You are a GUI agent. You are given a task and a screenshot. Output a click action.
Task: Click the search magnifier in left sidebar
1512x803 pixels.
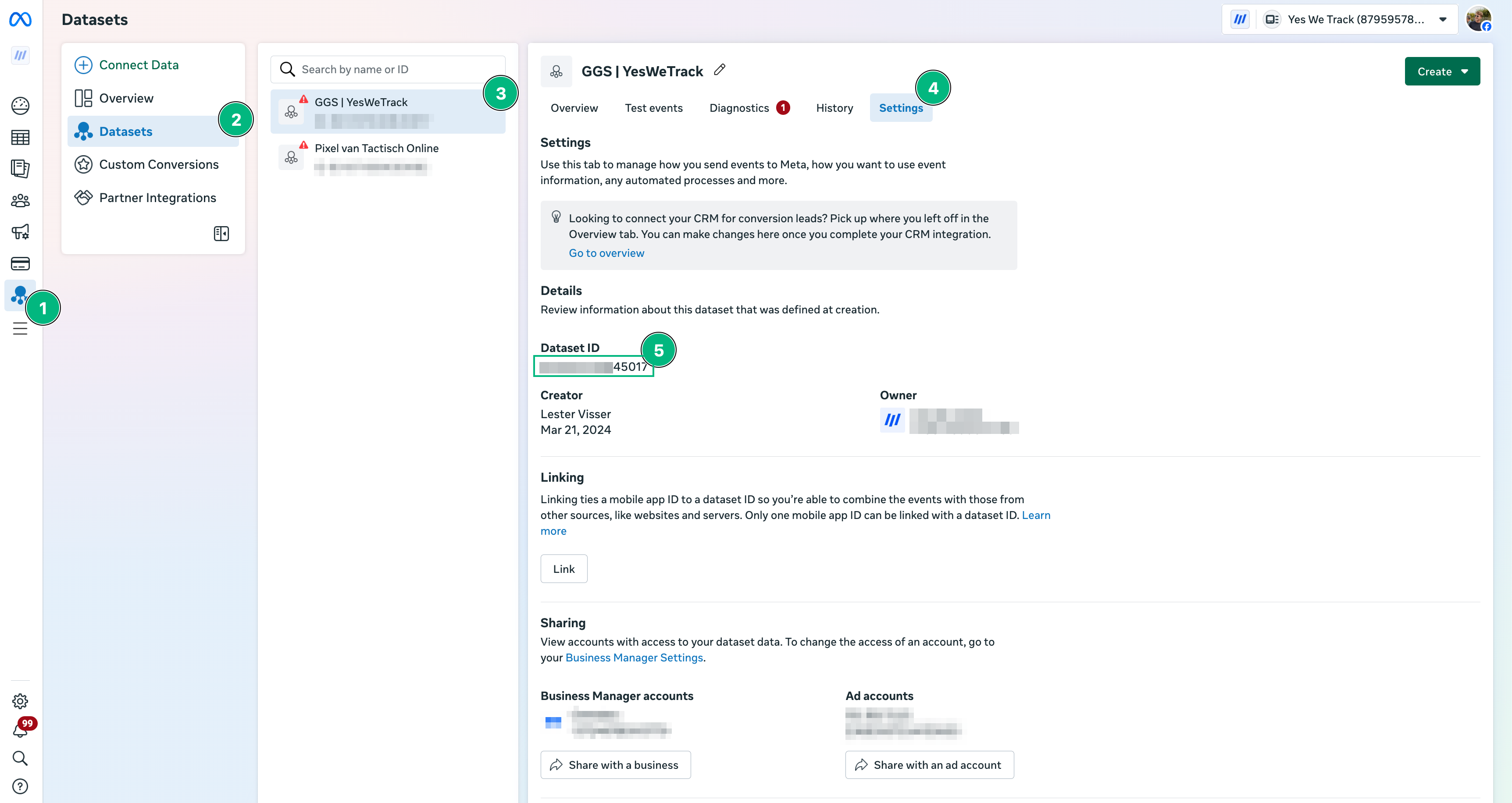pos(20,758)
